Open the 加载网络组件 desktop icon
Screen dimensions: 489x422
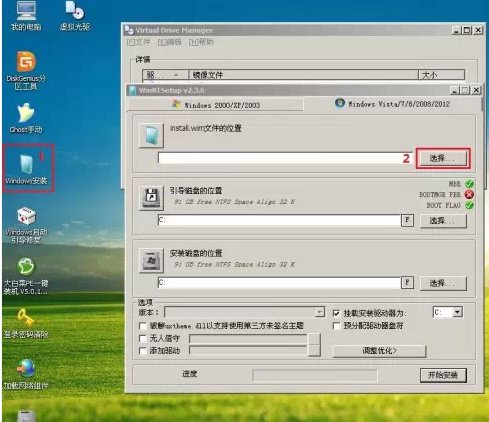[x=26, y=374]
